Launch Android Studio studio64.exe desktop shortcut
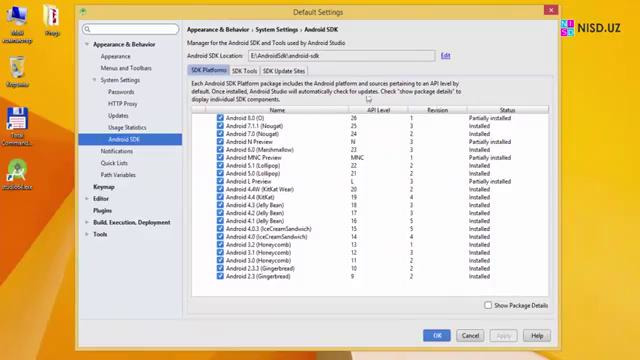This screenshot has width=640, height=360. coord(17,175)
